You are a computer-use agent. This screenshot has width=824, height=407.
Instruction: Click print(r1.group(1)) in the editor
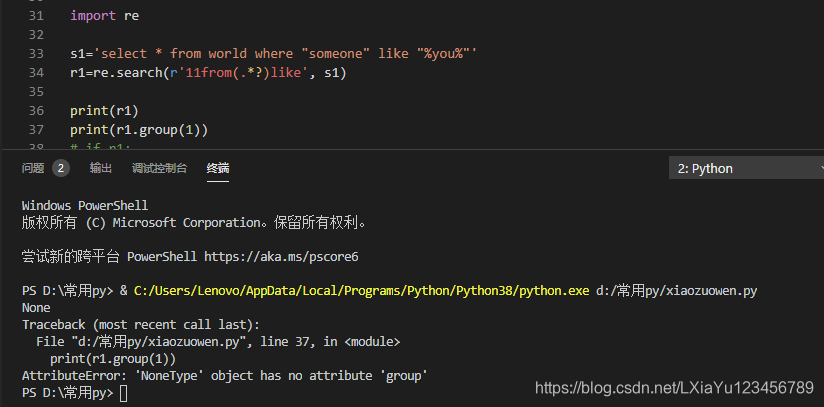coord(139,129)
